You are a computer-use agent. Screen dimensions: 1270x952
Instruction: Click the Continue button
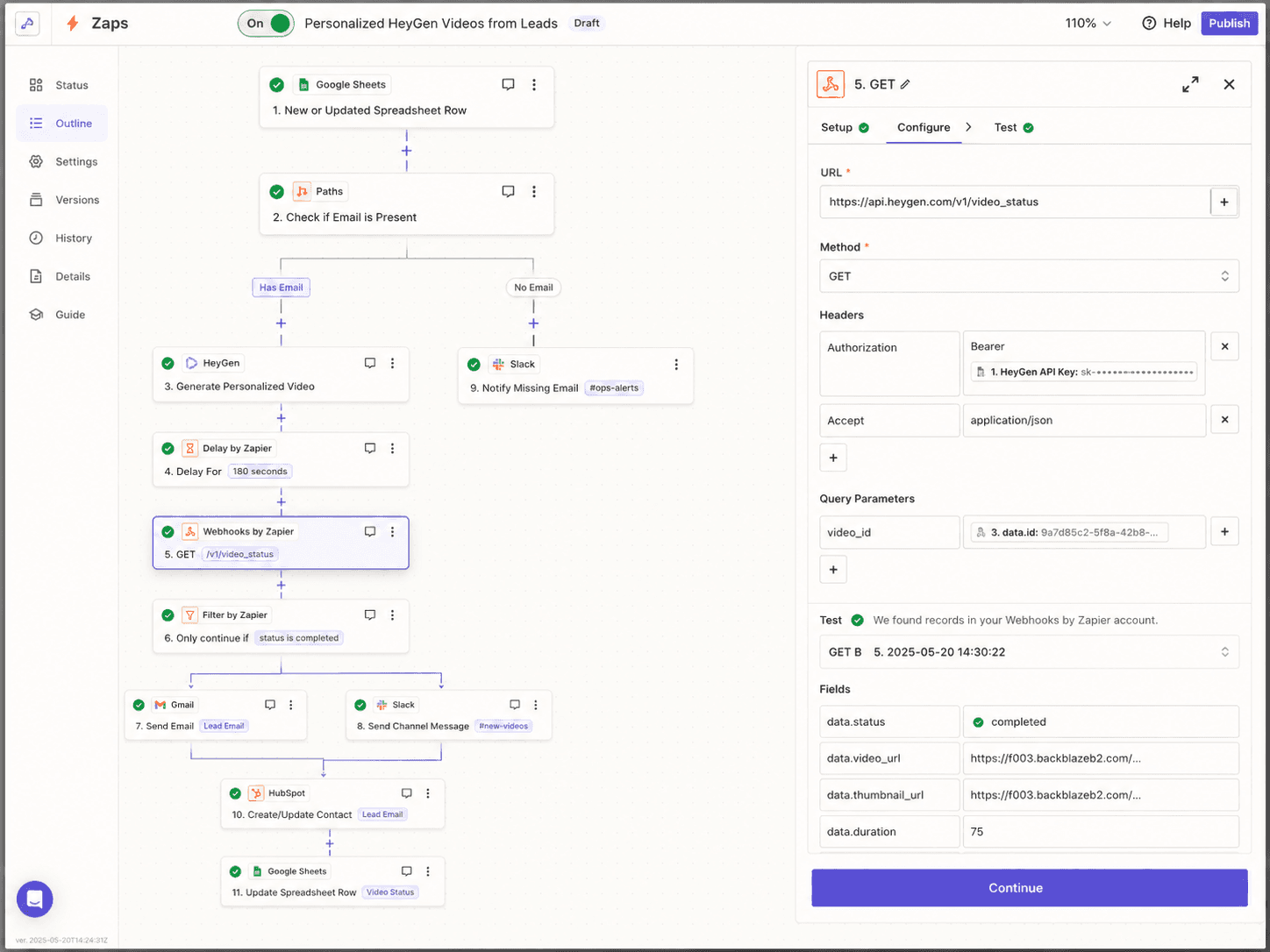pyautogui.click(x=1029, y=888)
